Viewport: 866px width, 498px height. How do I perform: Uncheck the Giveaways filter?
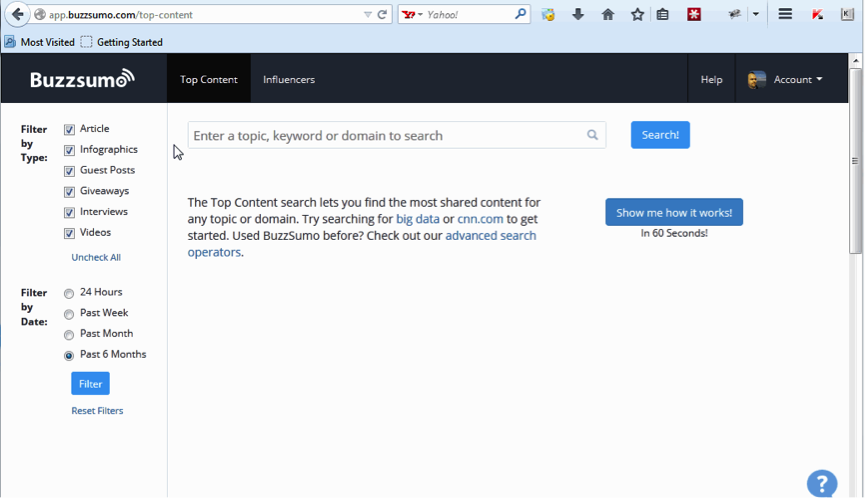point(69,192)
